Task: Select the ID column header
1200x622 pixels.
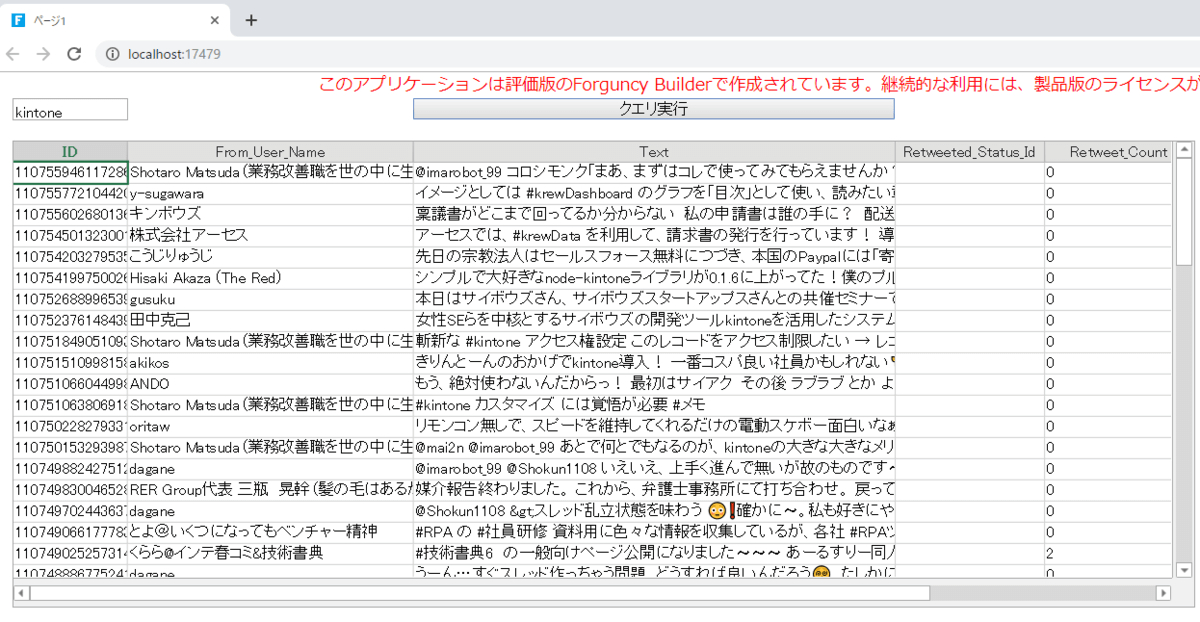Action: pos(70,152)
